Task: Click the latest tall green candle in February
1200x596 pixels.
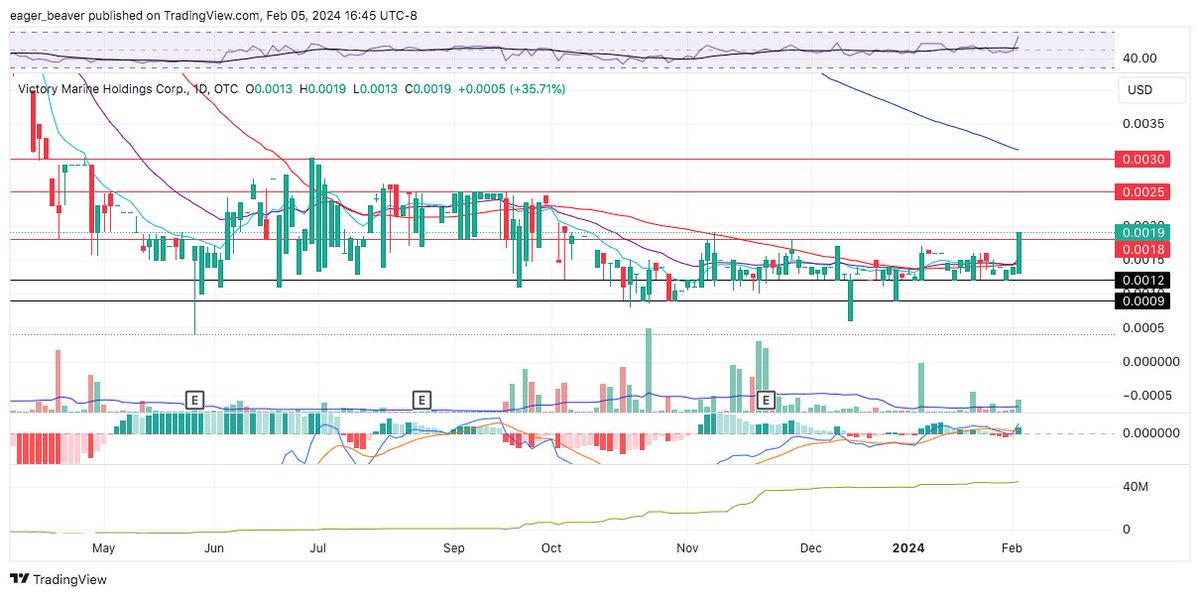Action: pyautogui.click(x=1019, y=252)
